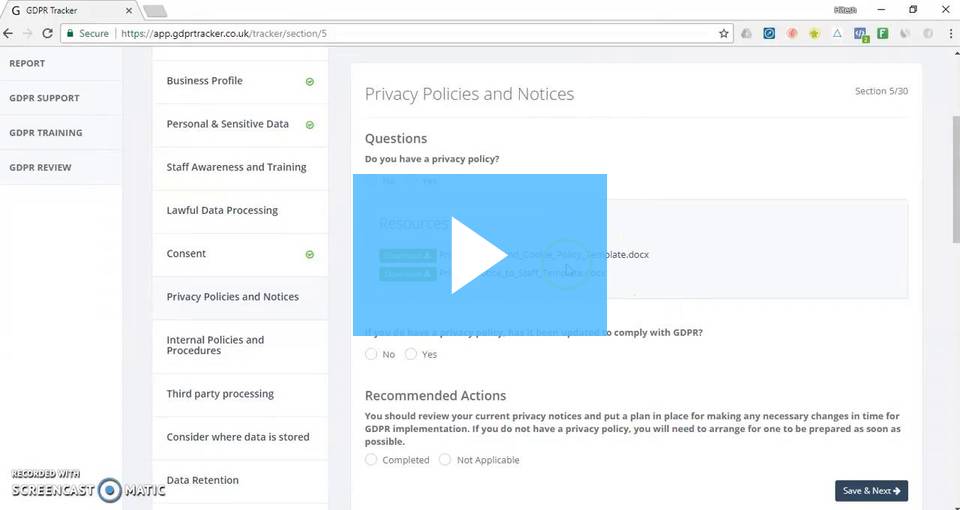The width and height of the screenshot is (960, 510).
Task: Open the Internal Policies and Procedures section
Action: point(215,345)
